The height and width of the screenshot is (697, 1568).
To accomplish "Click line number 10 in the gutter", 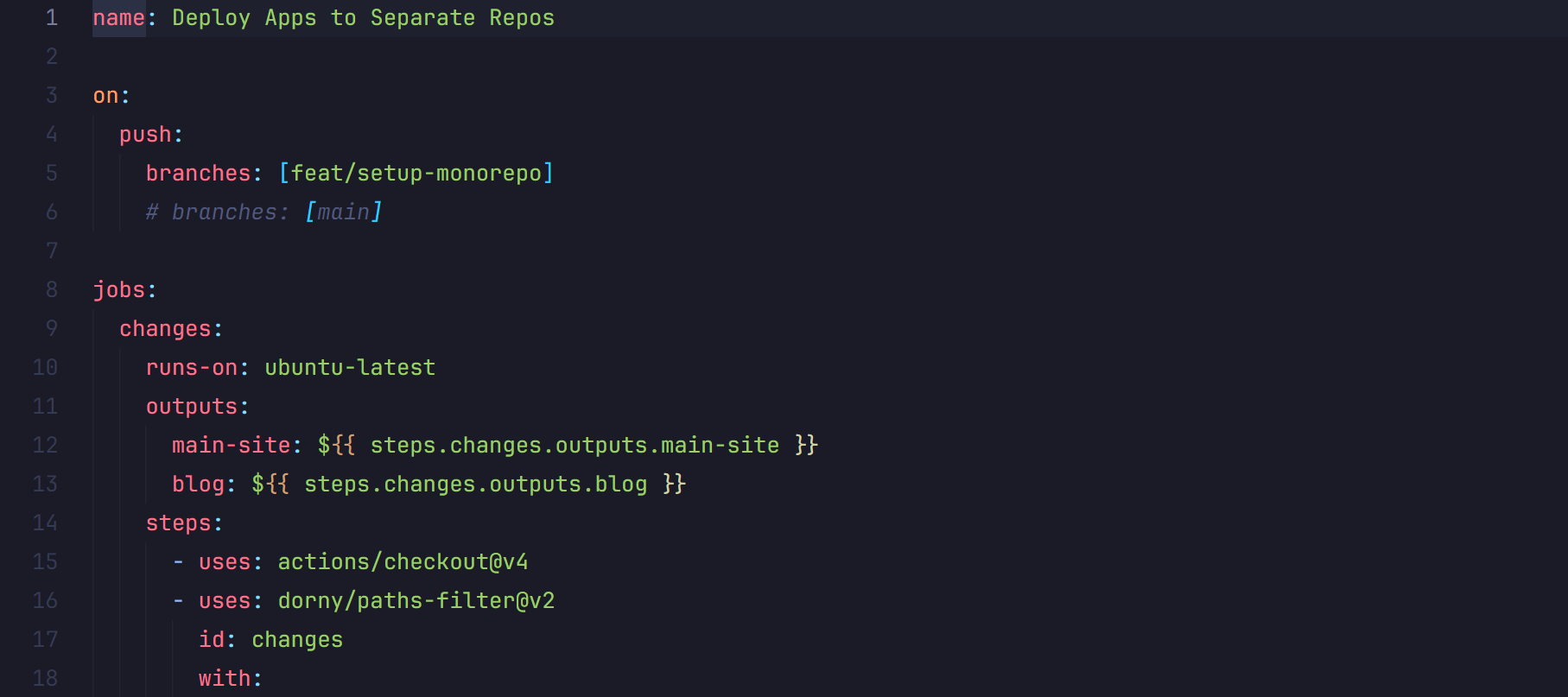I will [x=45, y=368].
